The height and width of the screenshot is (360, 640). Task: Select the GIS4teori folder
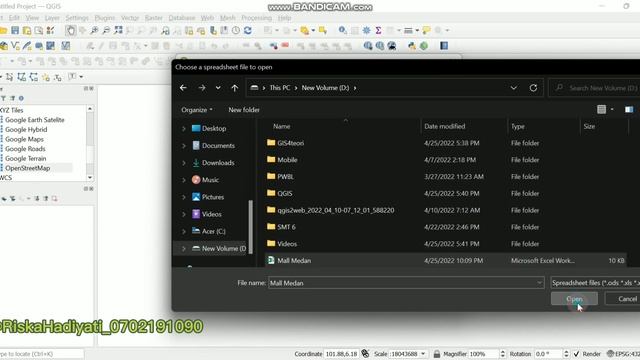click(x=290, y=143)
